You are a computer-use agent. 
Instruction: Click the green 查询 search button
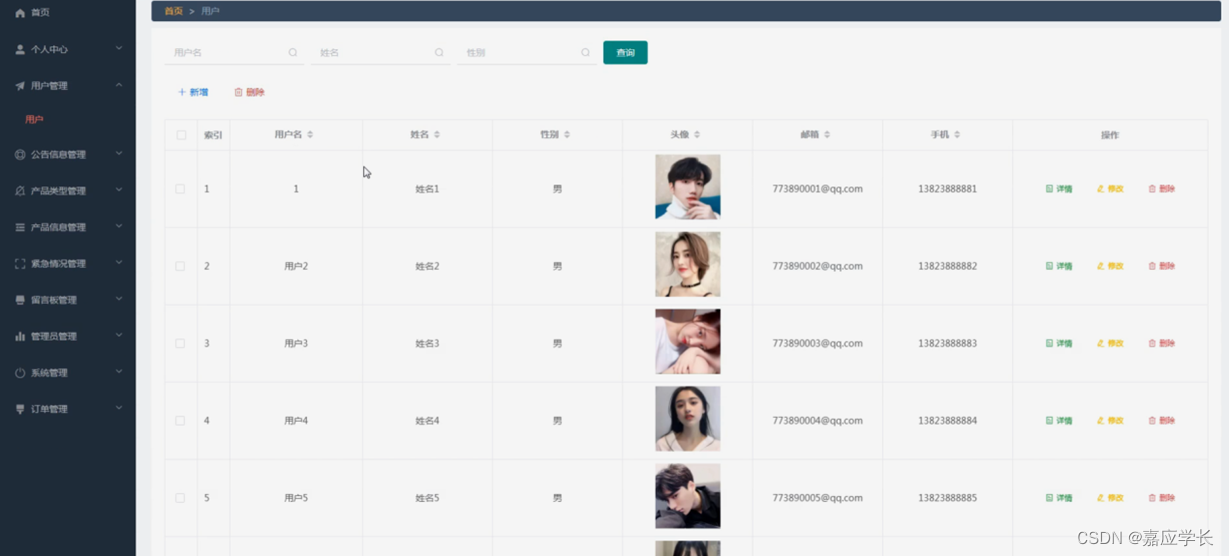(625, 53)
